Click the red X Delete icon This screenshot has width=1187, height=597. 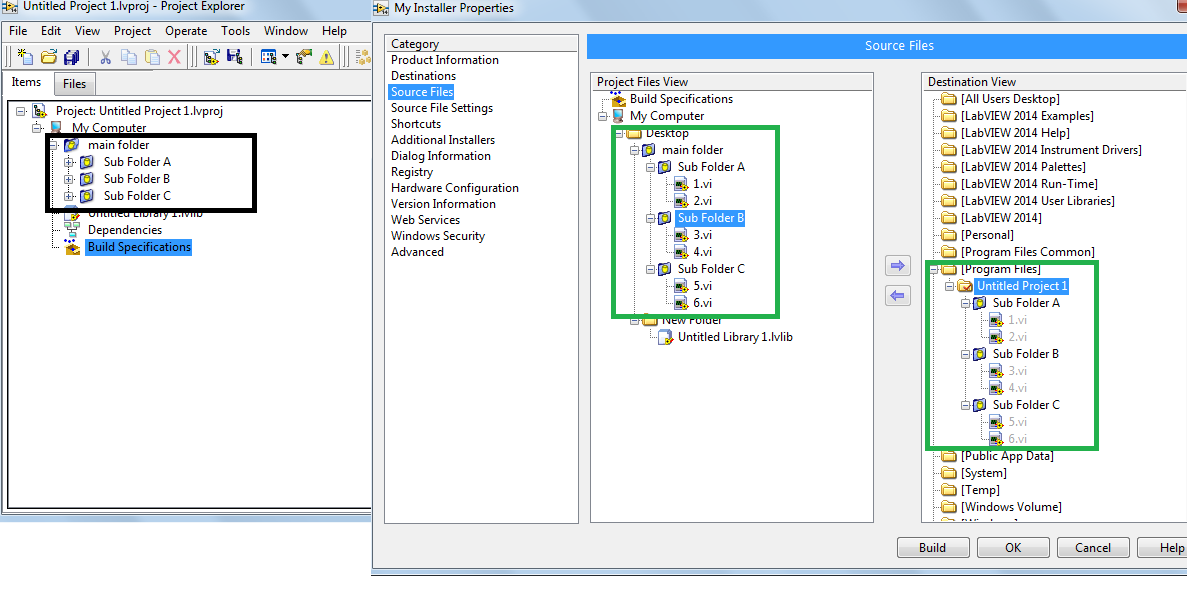174,57
